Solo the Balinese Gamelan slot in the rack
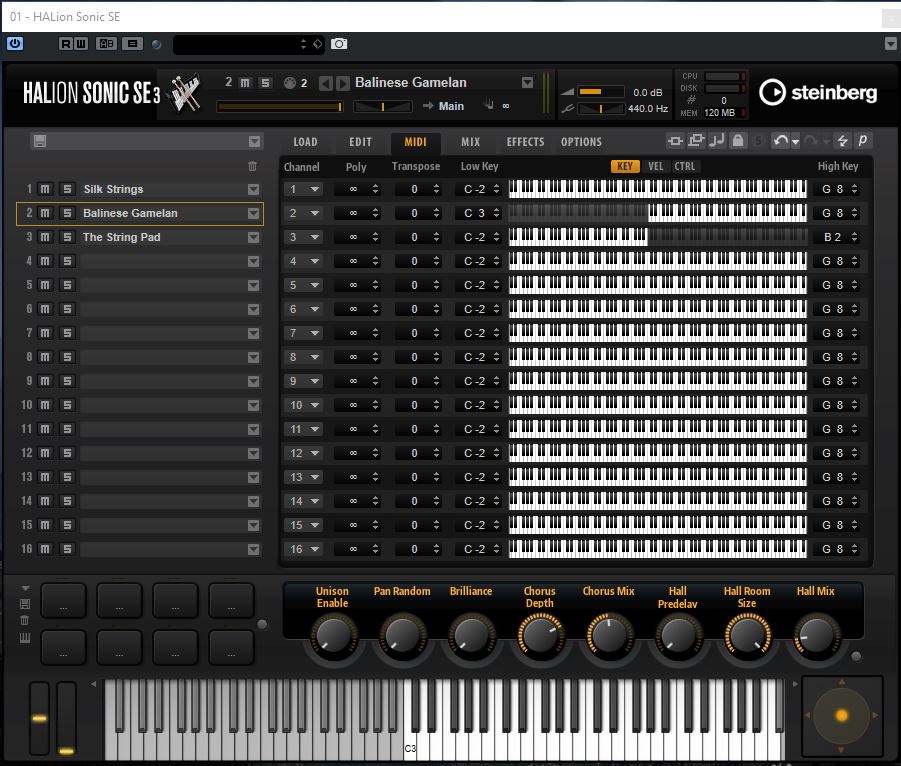 (x=67, y=213)
